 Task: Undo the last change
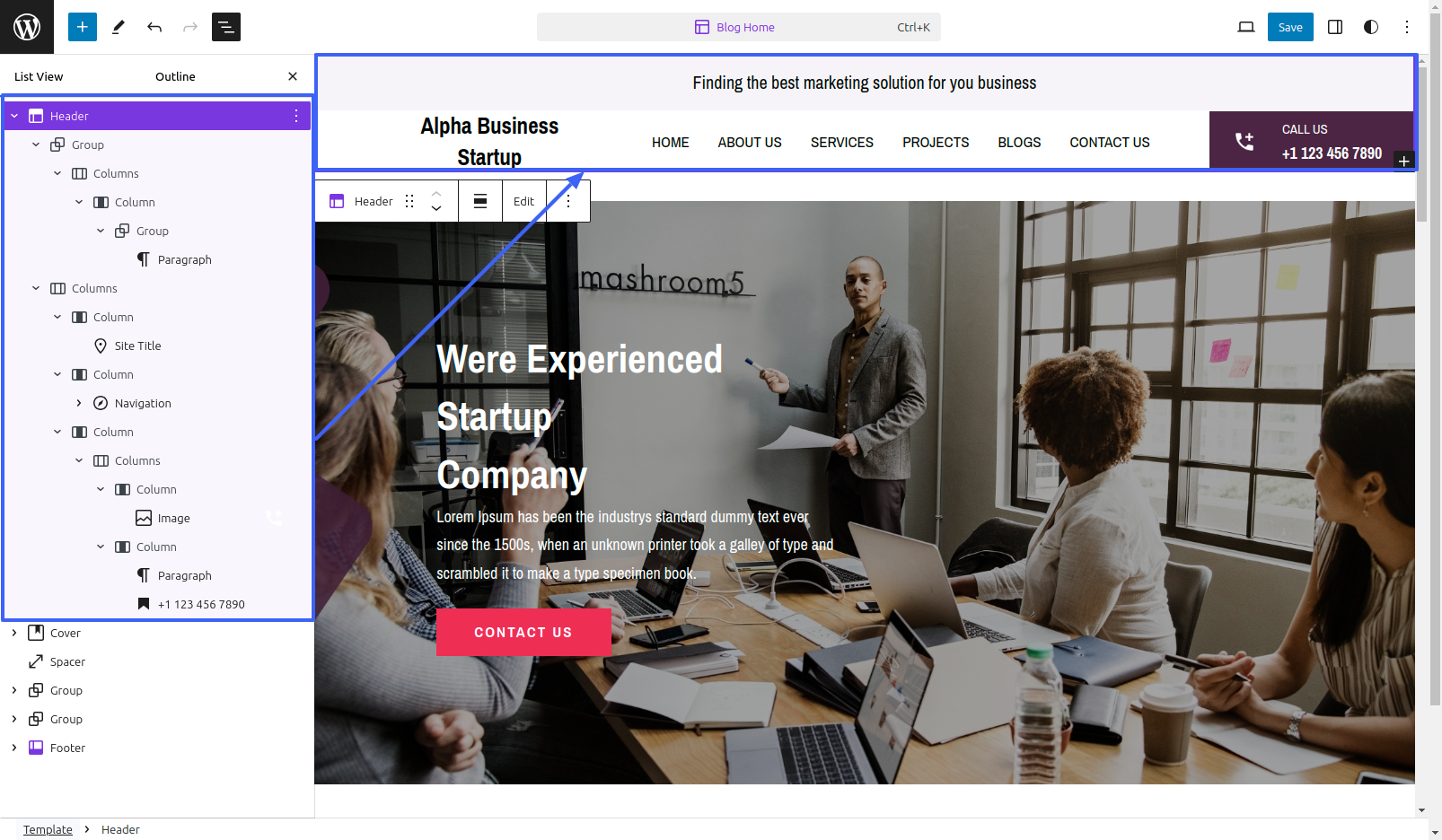coord(154,27)
